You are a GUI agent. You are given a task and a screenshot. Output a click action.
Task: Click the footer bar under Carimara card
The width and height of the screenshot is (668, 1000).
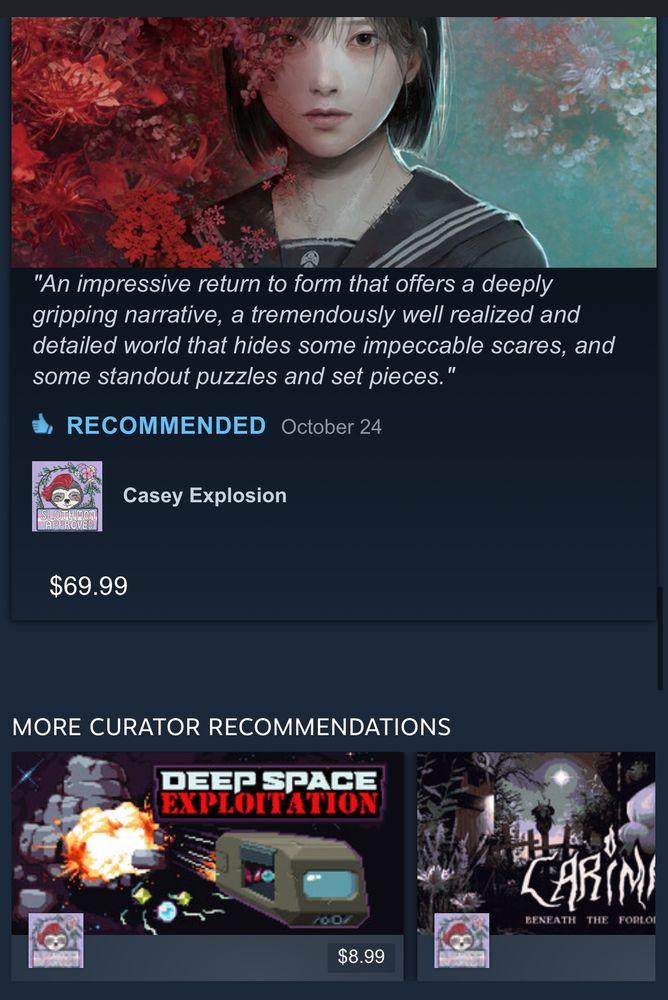(x=536, y=958)
